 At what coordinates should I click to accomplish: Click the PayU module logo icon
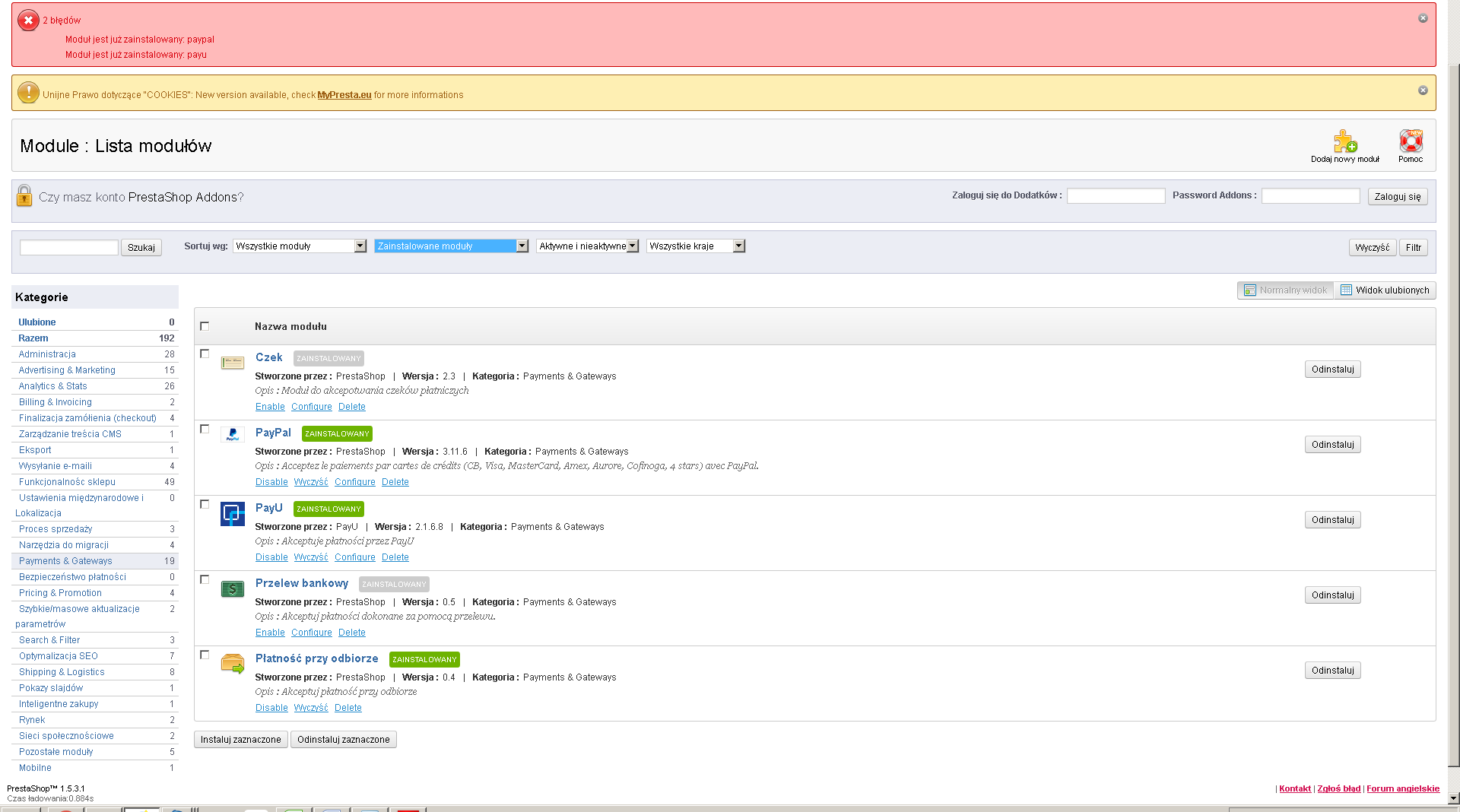[x=233, y=514]
